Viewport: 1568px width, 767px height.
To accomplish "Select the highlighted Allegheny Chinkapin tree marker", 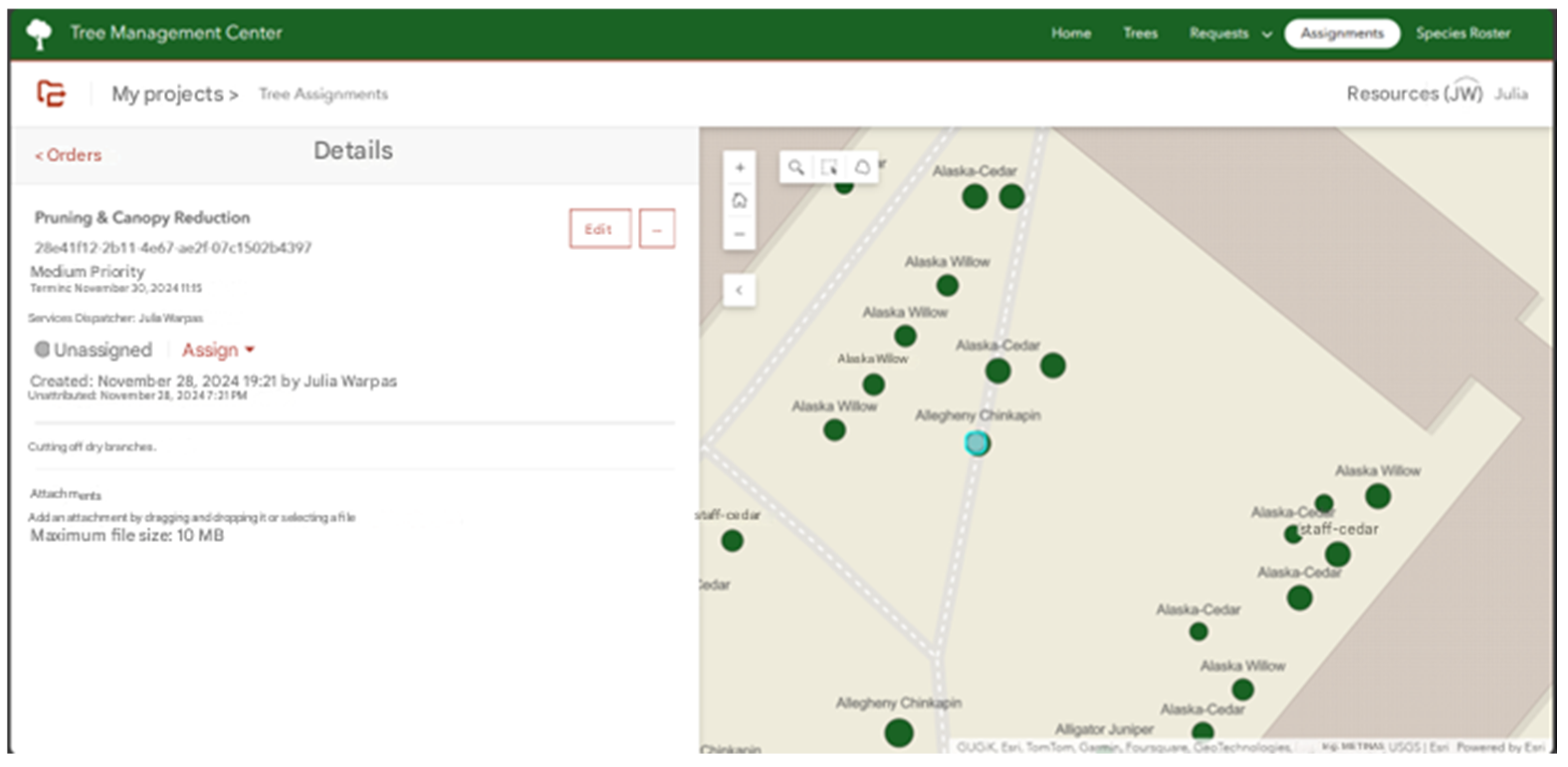I will 977,443.
